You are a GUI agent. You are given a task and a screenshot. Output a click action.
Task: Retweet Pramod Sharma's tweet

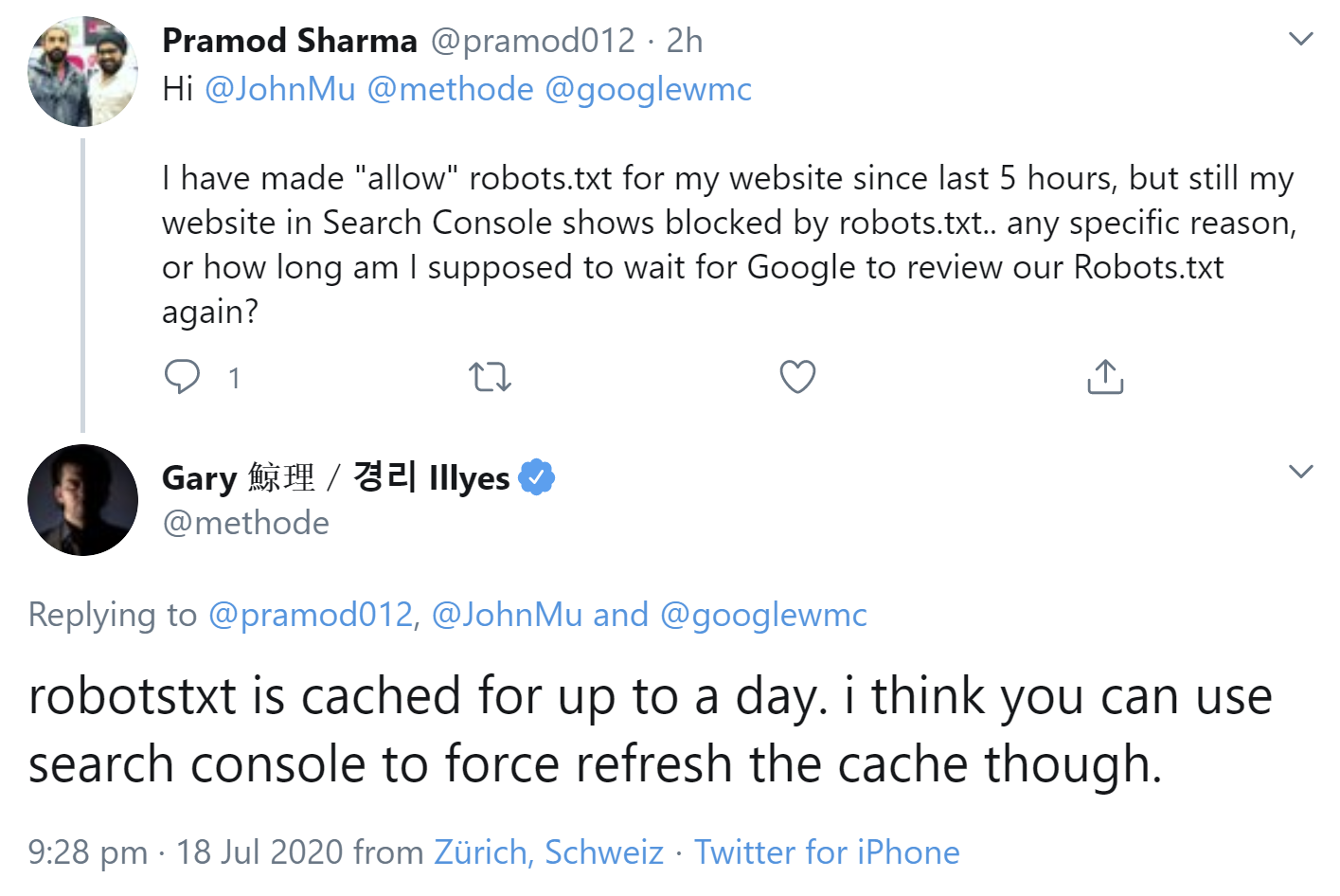click(491, 377)
